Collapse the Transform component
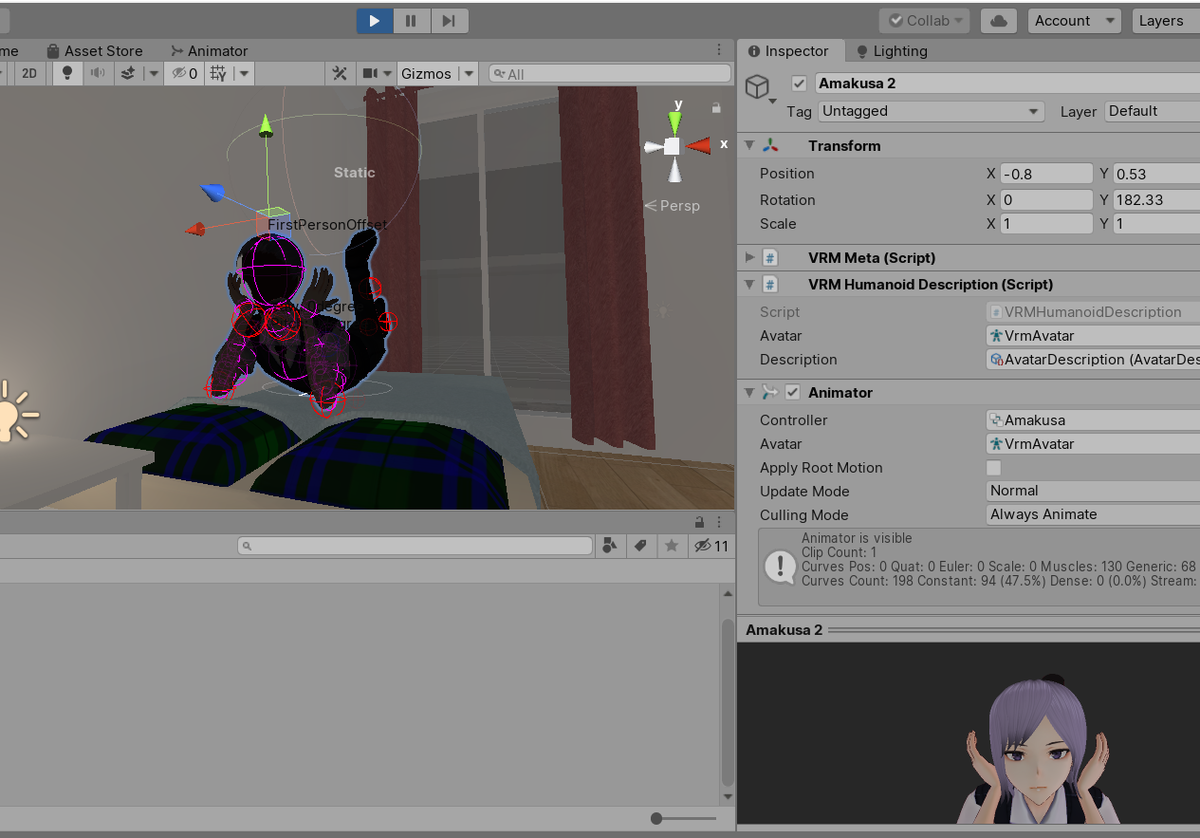The width and height of the screenshot is (1200, 838). 750,145
